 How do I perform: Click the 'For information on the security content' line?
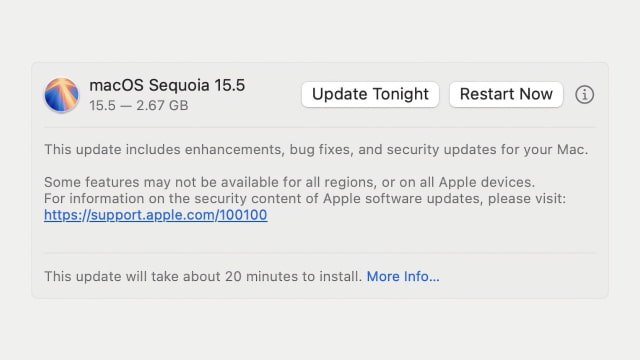pos(305,199)
